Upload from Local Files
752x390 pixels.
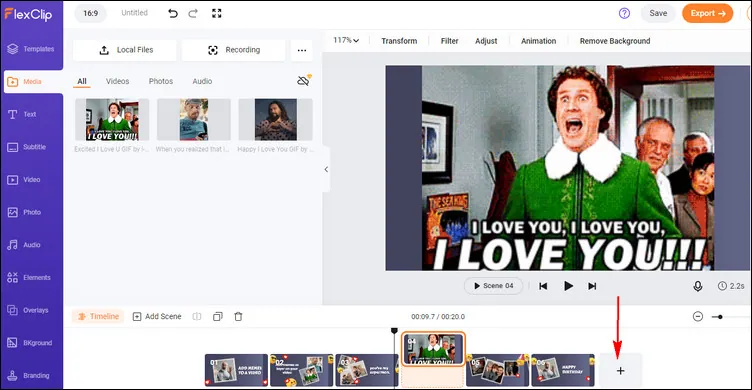point(125,50)
